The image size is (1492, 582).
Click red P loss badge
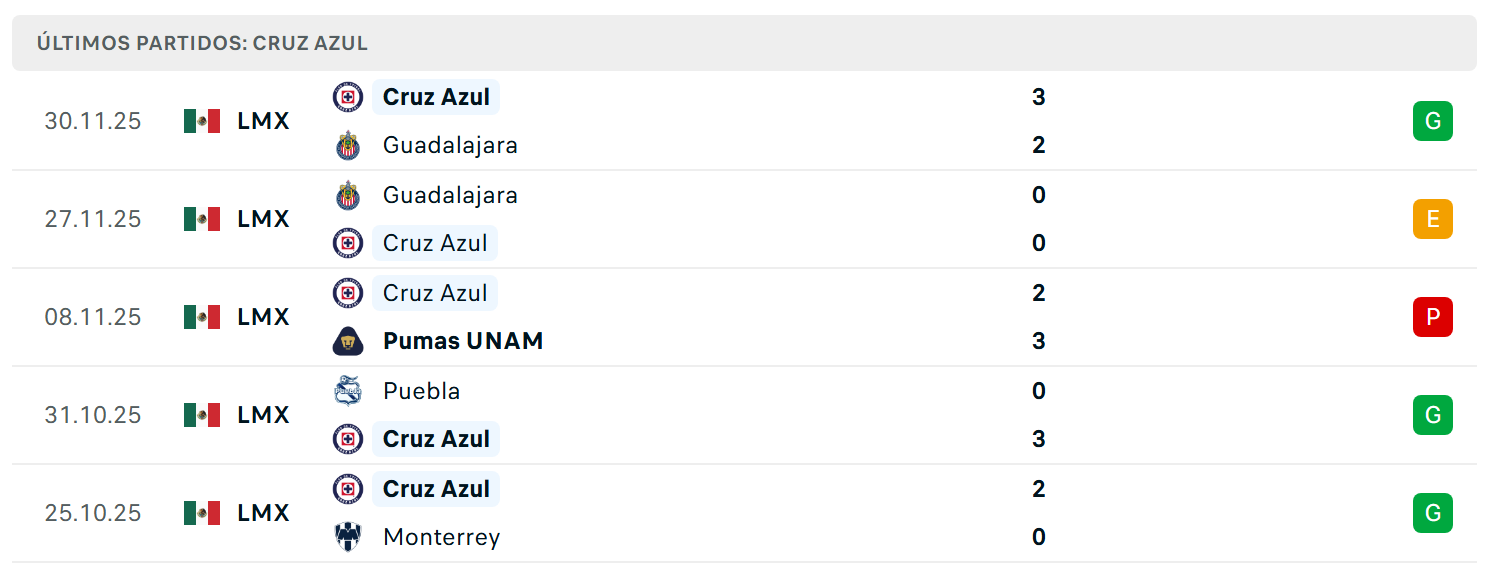pos(1432,317)
